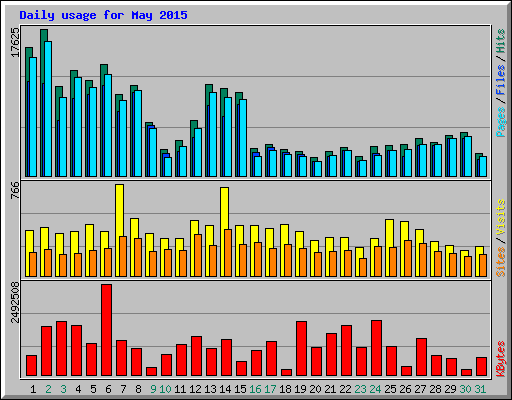Image resolution: width=512 pixels, height=400 pixels.
Task: Click the red KBytes bar for day 27
Action: click(x=422, y=357)
